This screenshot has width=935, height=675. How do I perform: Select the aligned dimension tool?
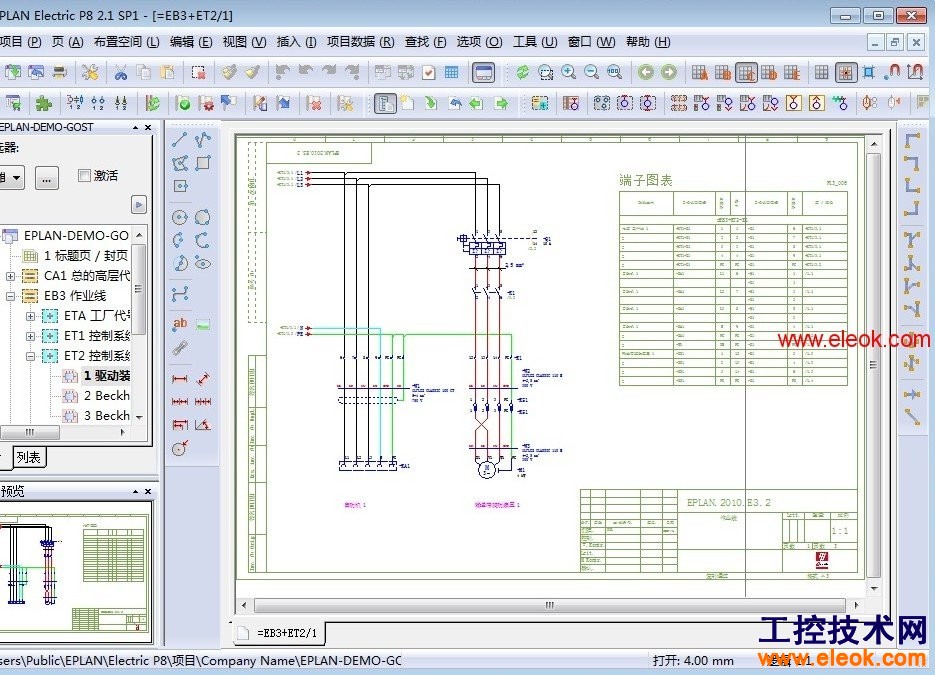(203, 379)
